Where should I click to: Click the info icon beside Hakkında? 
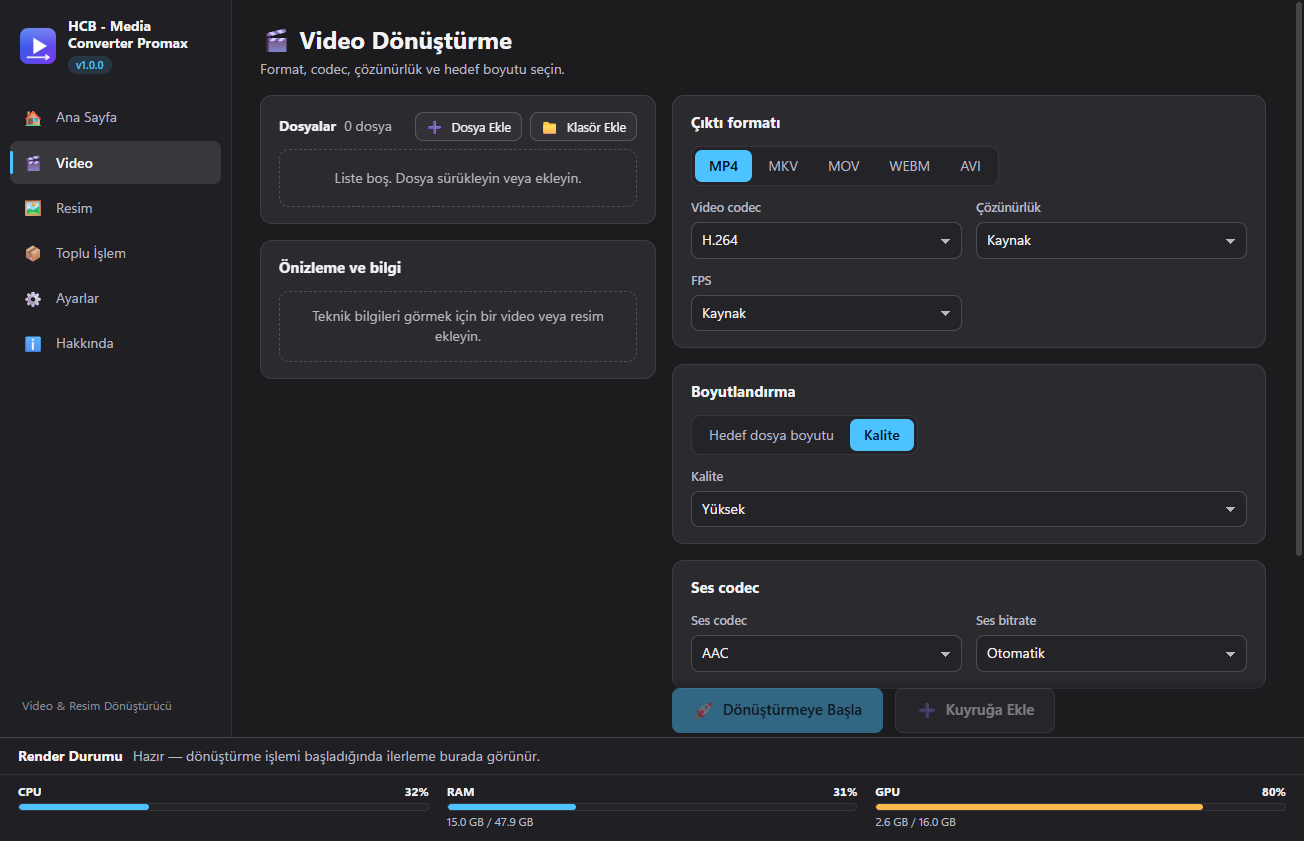point(33,344)
